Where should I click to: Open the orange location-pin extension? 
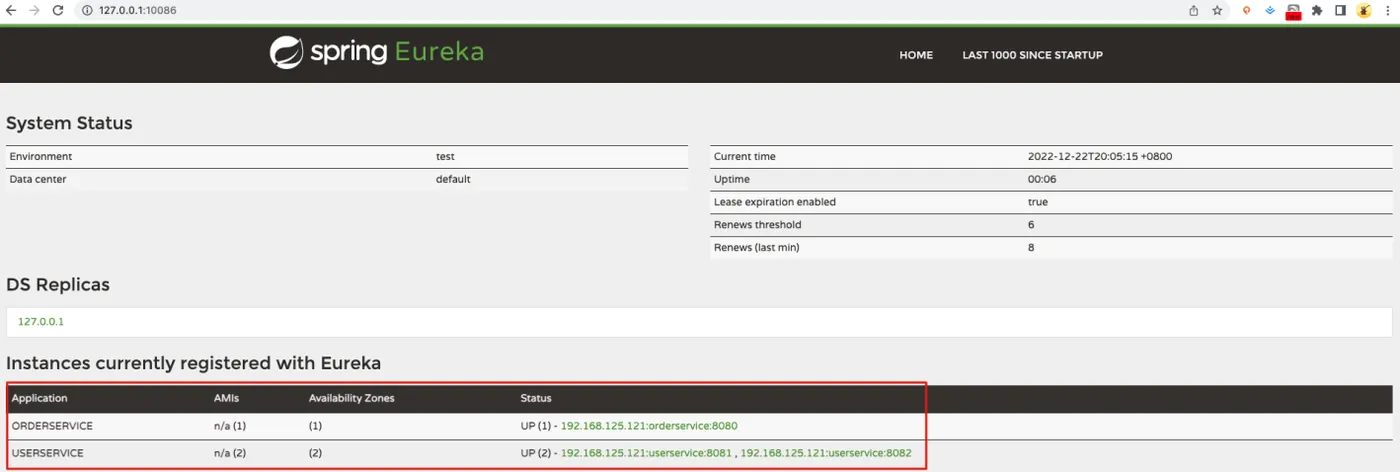click(x=1247, y=10)
